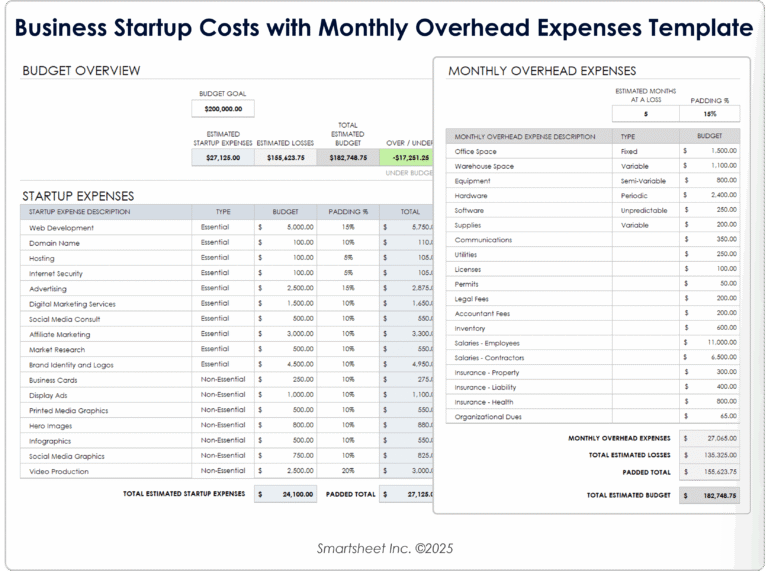Click the Semi-Variable type cell for Equipment

[645, 181]
